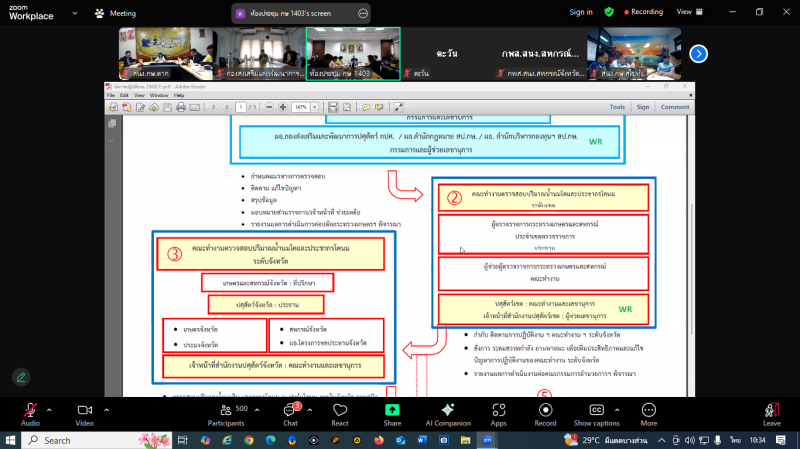Open the Chat panel
The width and height of the screenshot is (800, 449).
coord(290,411)
